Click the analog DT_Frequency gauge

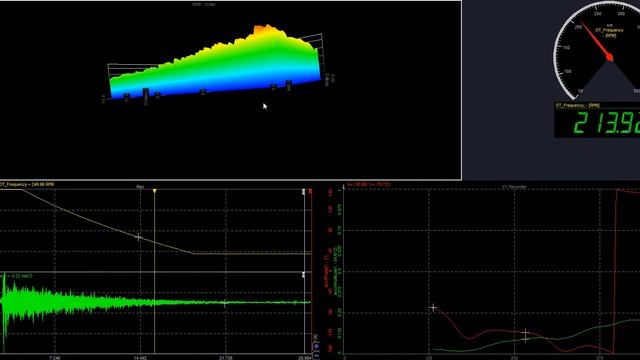597,51
